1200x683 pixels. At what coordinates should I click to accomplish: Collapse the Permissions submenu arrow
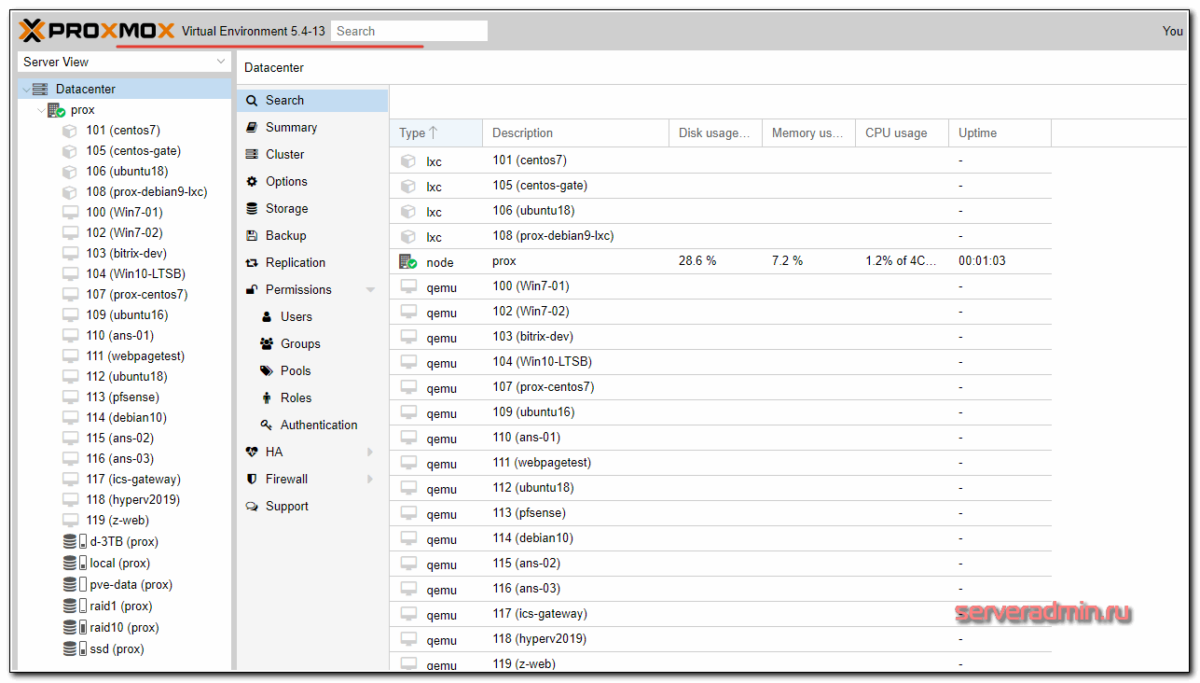coord(371,290)
